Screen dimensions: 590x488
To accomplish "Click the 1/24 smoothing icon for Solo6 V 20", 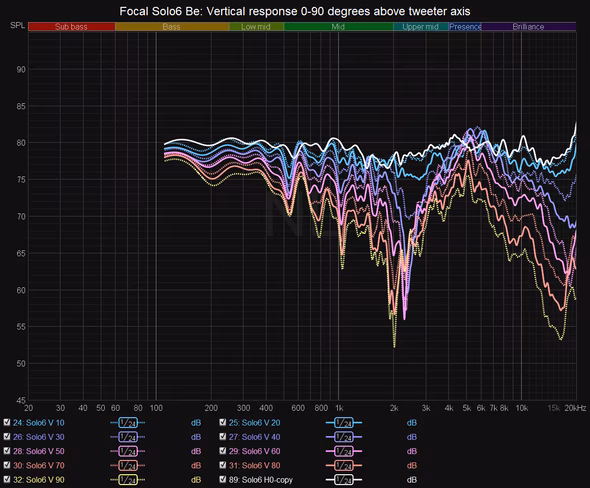I will click(344, 423).
